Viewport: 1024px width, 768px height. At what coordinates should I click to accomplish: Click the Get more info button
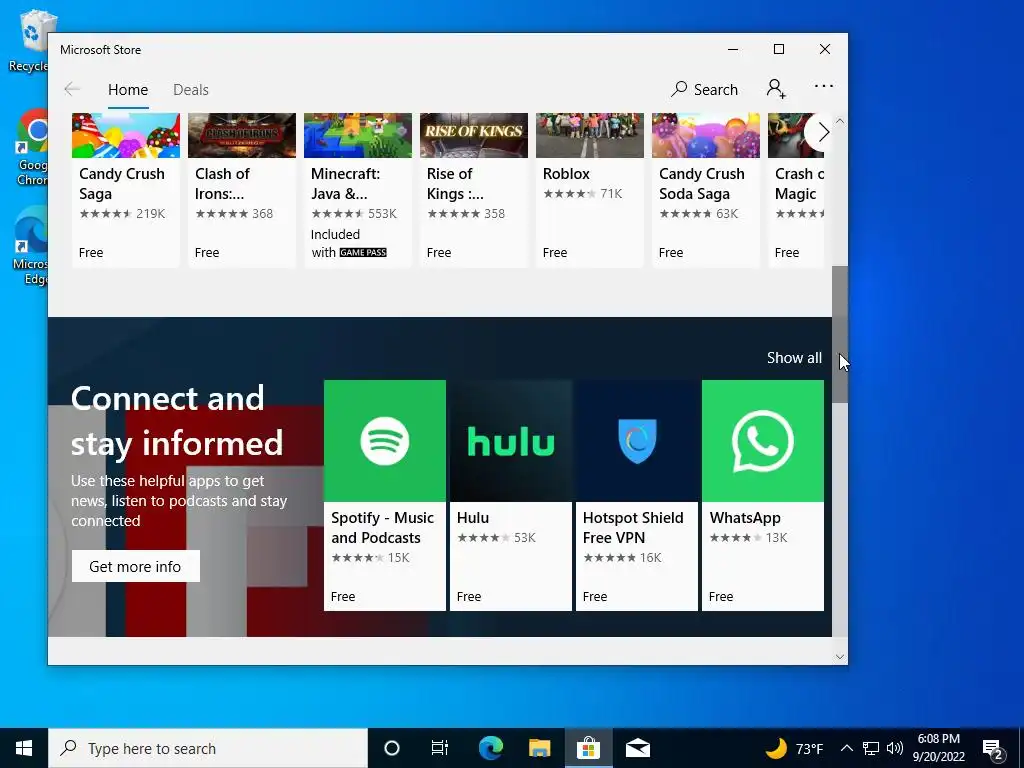135,566
